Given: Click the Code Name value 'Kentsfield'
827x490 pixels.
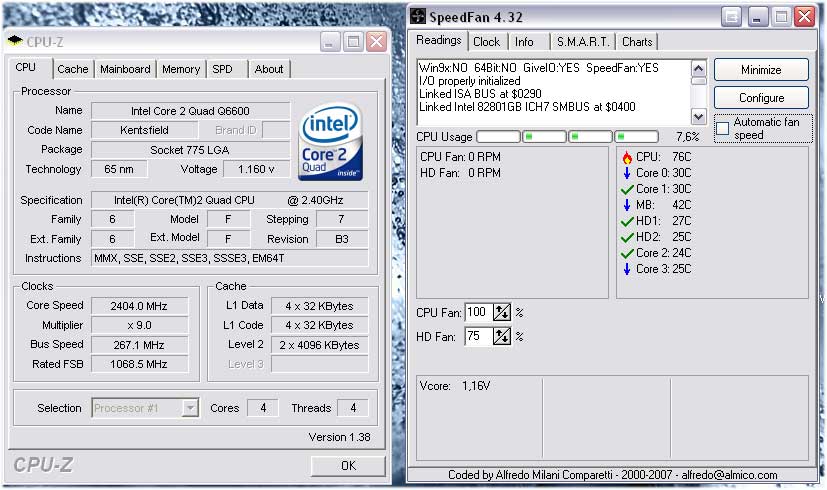Looking at the screenshot, I should click(x=145, y=130).
